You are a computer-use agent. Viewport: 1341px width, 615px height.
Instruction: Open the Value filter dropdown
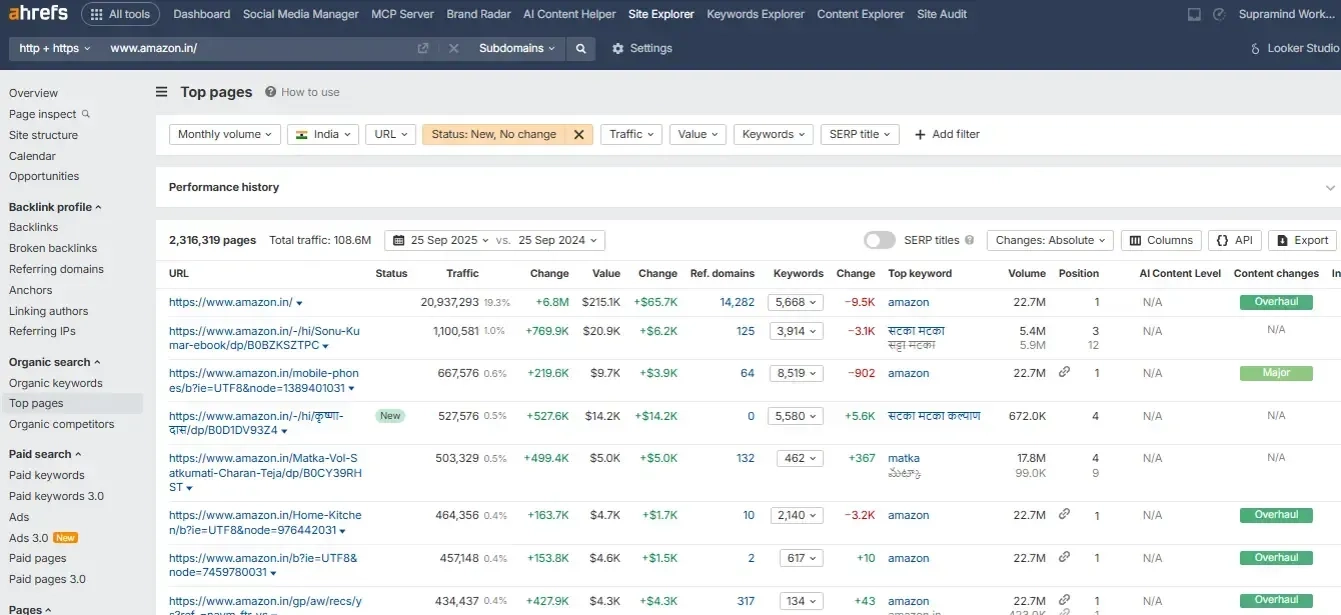pyautogui.click(x=697, y=134)
